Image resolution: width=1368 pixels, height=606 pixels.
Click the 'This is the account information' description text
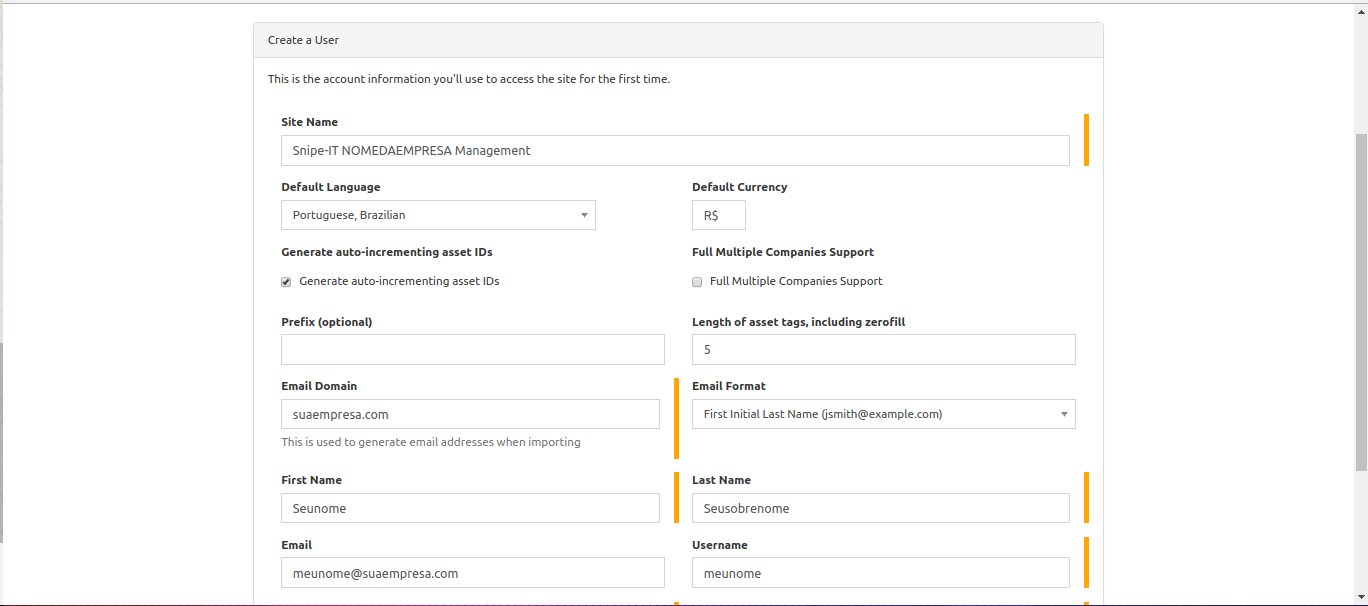(x=469, y=79)
